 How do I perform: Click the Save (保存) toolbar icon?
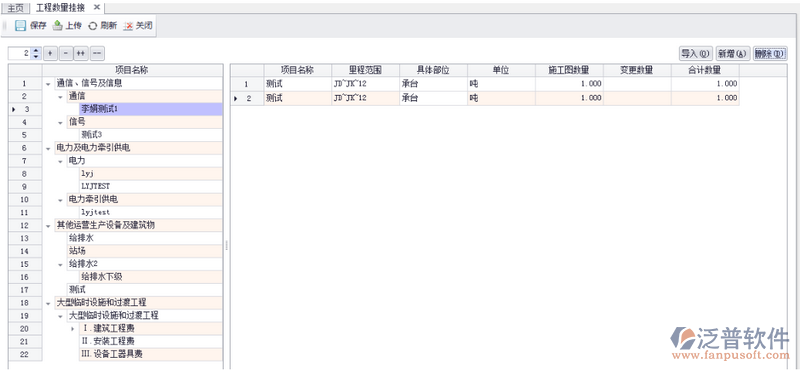(x=20, y=26)
